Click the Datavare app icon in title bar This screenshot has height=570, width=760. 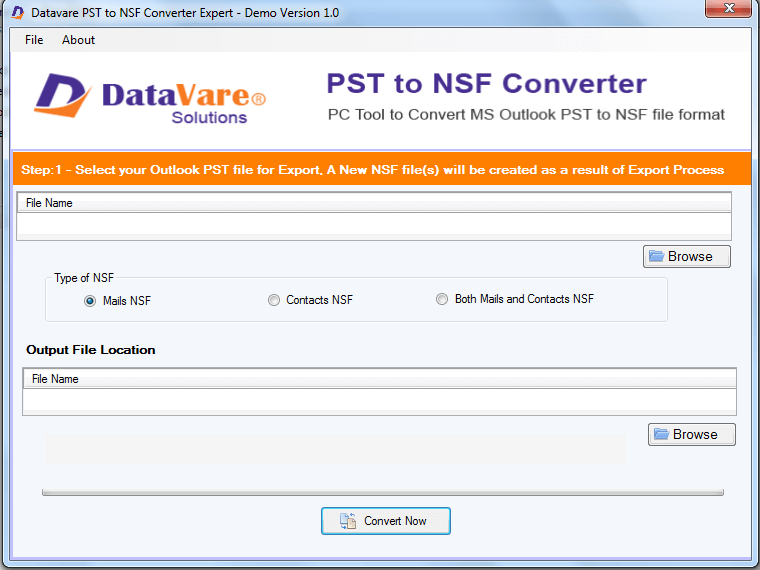click(x=17, y=13)
